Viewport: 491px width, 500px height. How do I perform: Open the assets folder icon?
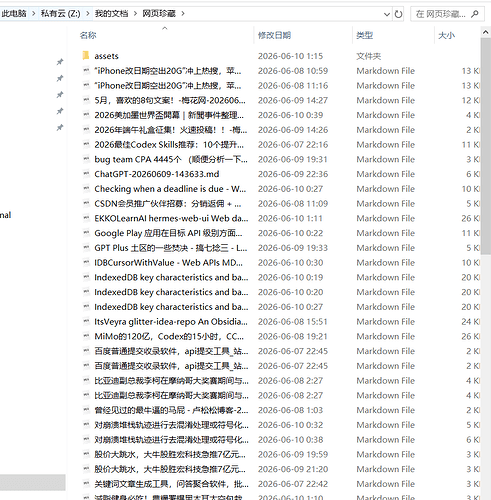pyautogui.click(x=86, y=55)
